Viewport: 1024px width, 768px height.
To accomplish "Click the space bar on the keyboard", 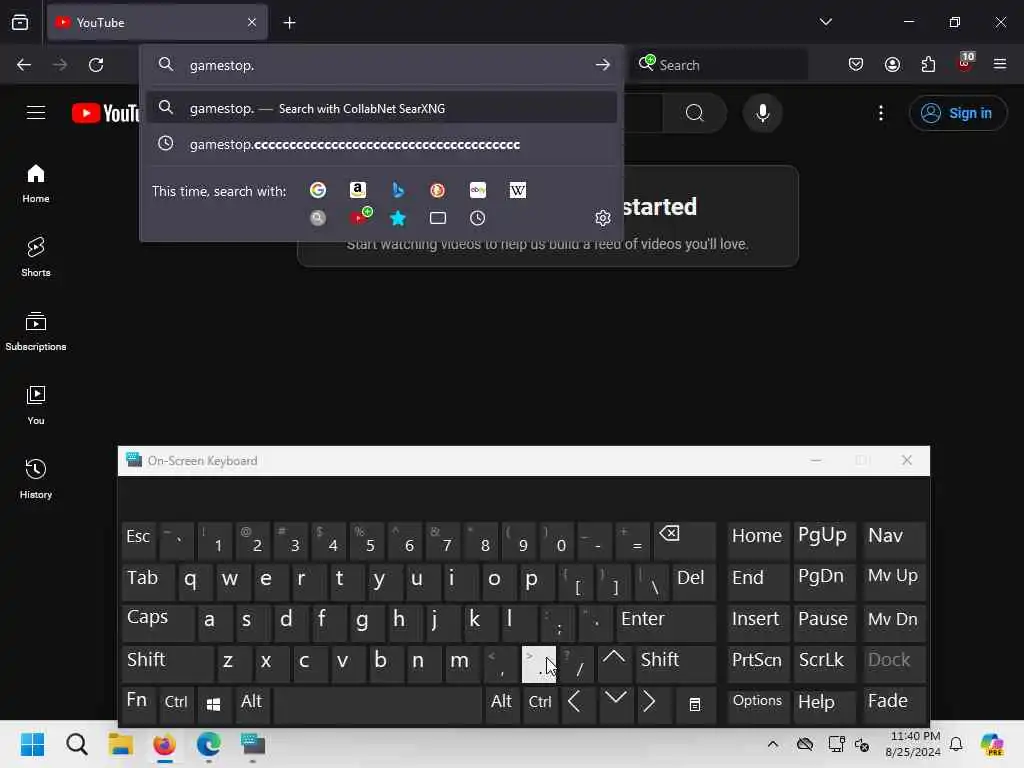I will point(377,703).
